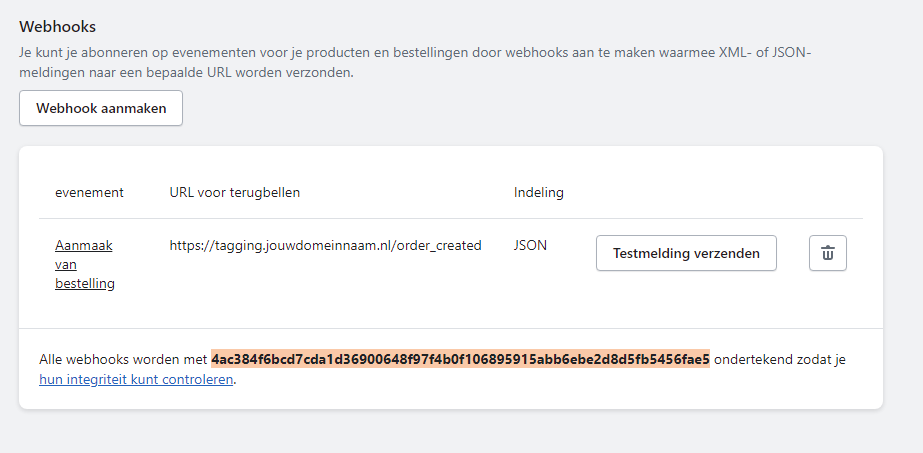This screenshot has width=923, height=453.
Task: Follow the hun integriteit kunt controleren link
Action: click(x=136, y=379)
